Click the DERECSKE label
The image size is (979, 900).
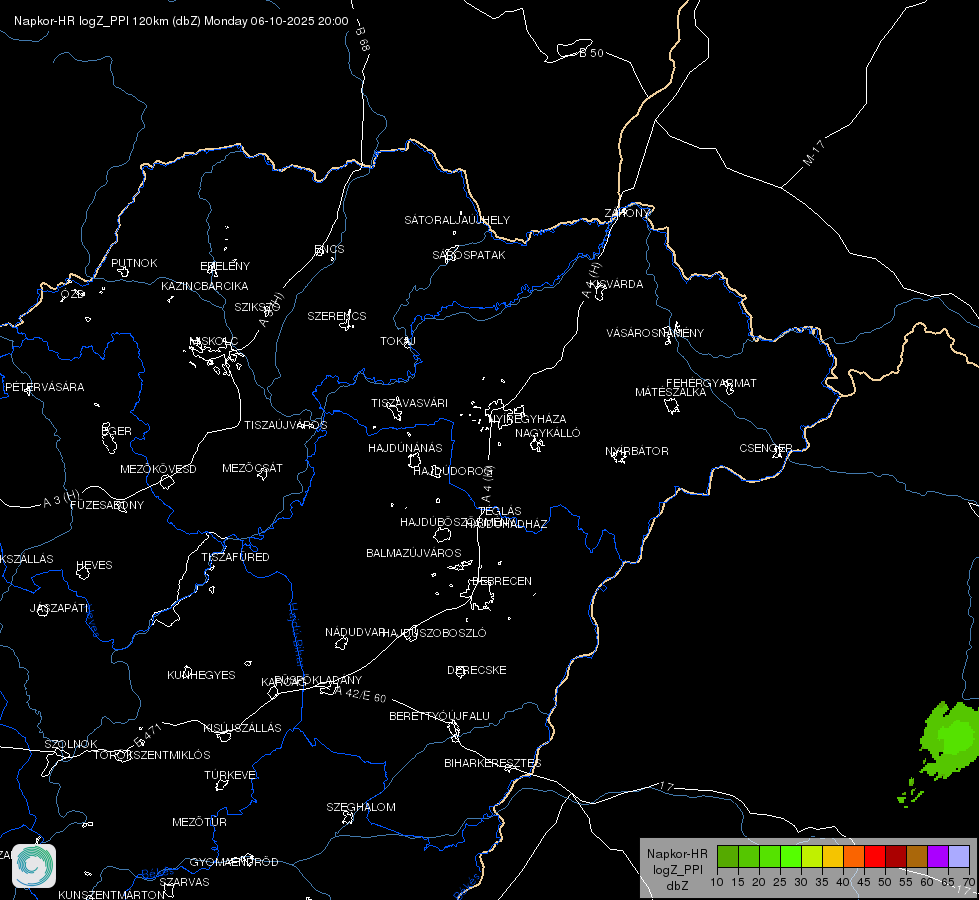476,670
